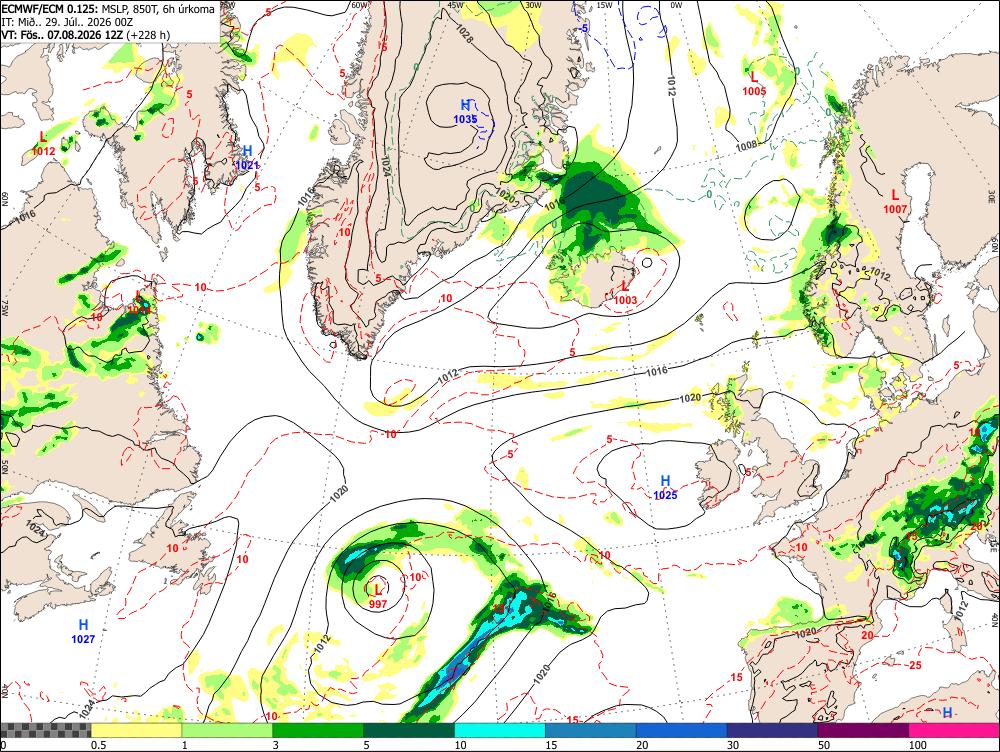Click the 1025 high marker west of Ireland
The width and height of the screenshot is (1000, 752).
click(665, 487)
